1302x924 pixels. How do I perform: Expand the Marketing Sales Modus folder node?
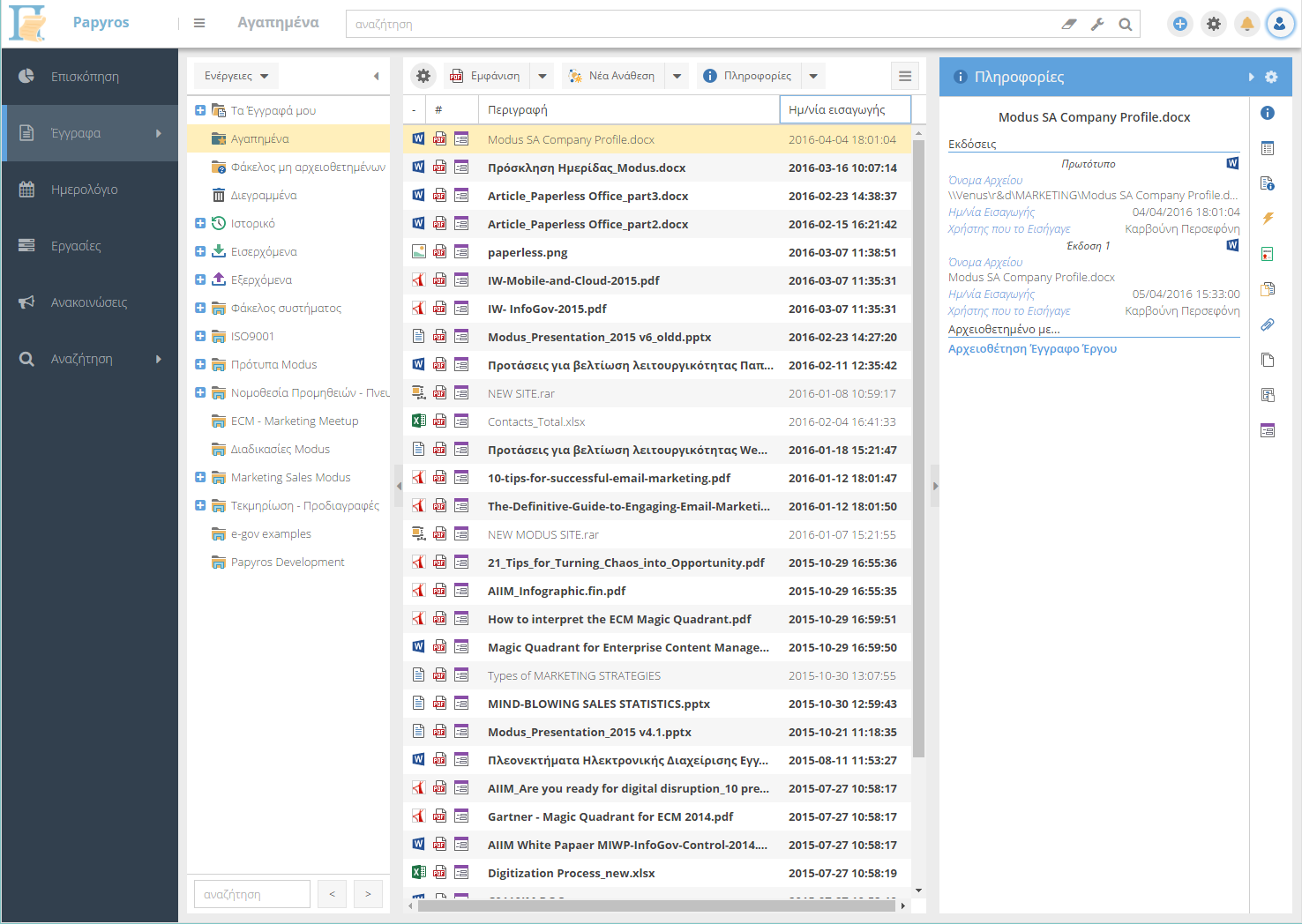[200, 477]
